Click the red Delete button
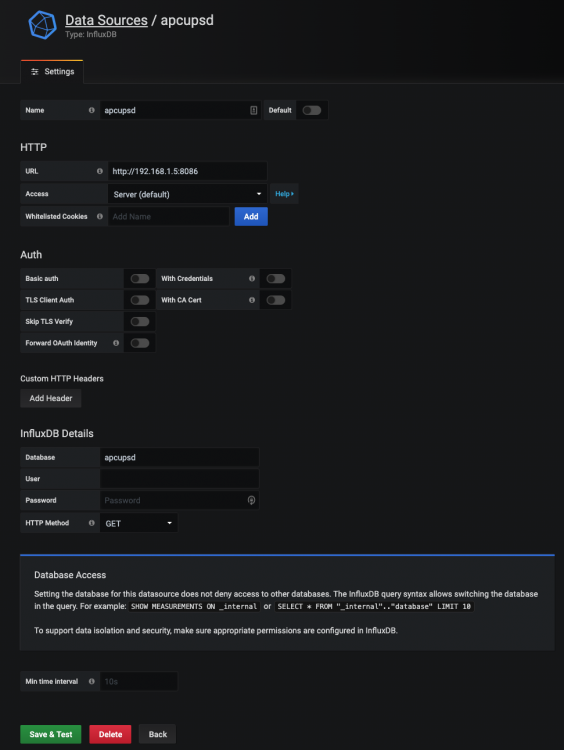The height and width of the screenshot is (750, 564). 111,734
